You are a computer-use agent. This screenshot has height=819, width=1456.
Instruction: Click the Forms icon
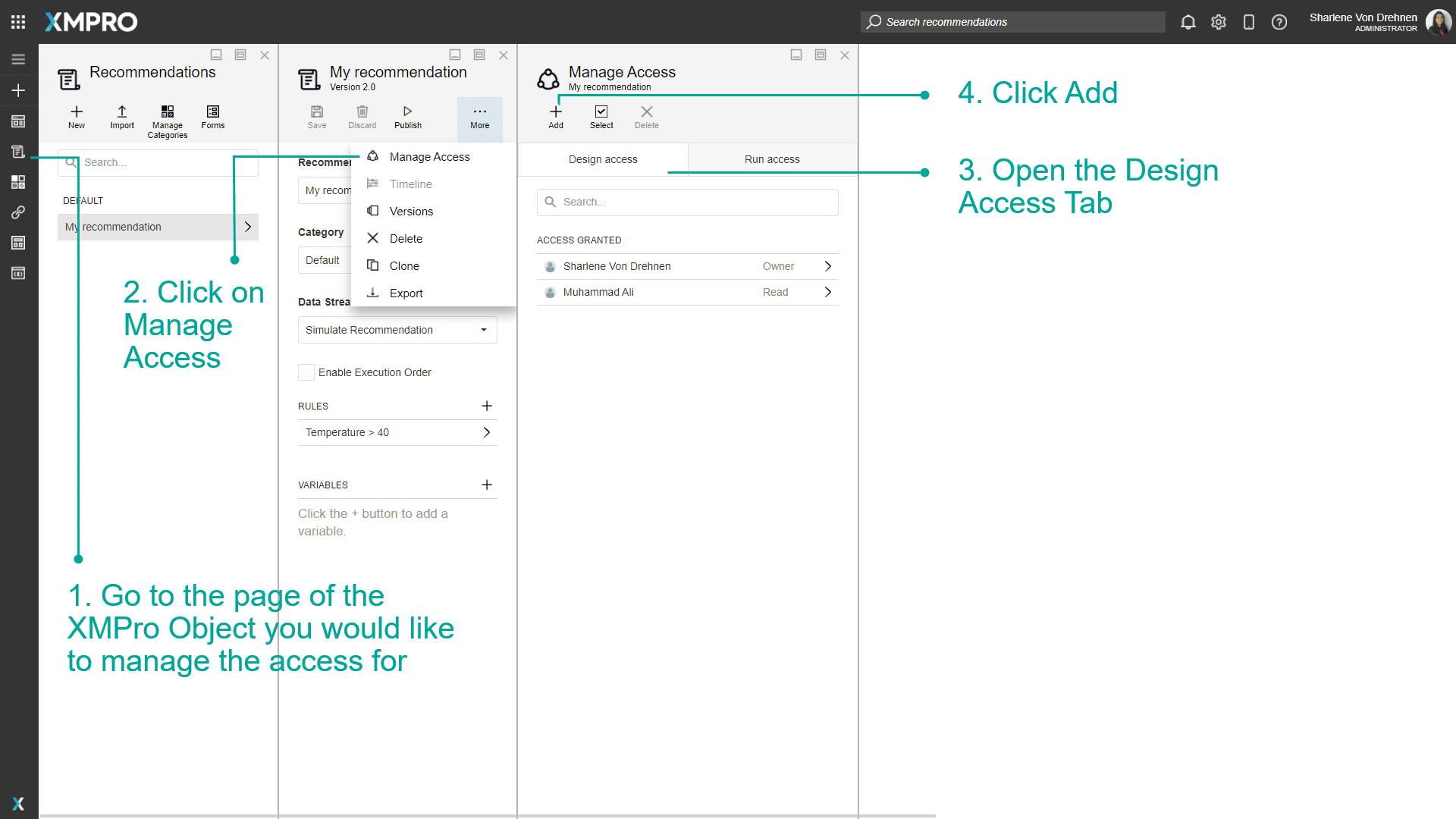[212, 116]
